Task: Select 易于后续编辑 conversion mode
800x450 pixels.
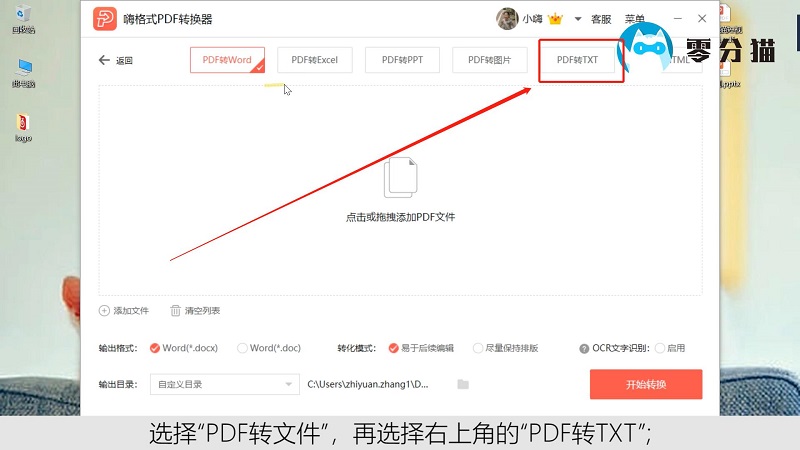Action: pos(421,348)
